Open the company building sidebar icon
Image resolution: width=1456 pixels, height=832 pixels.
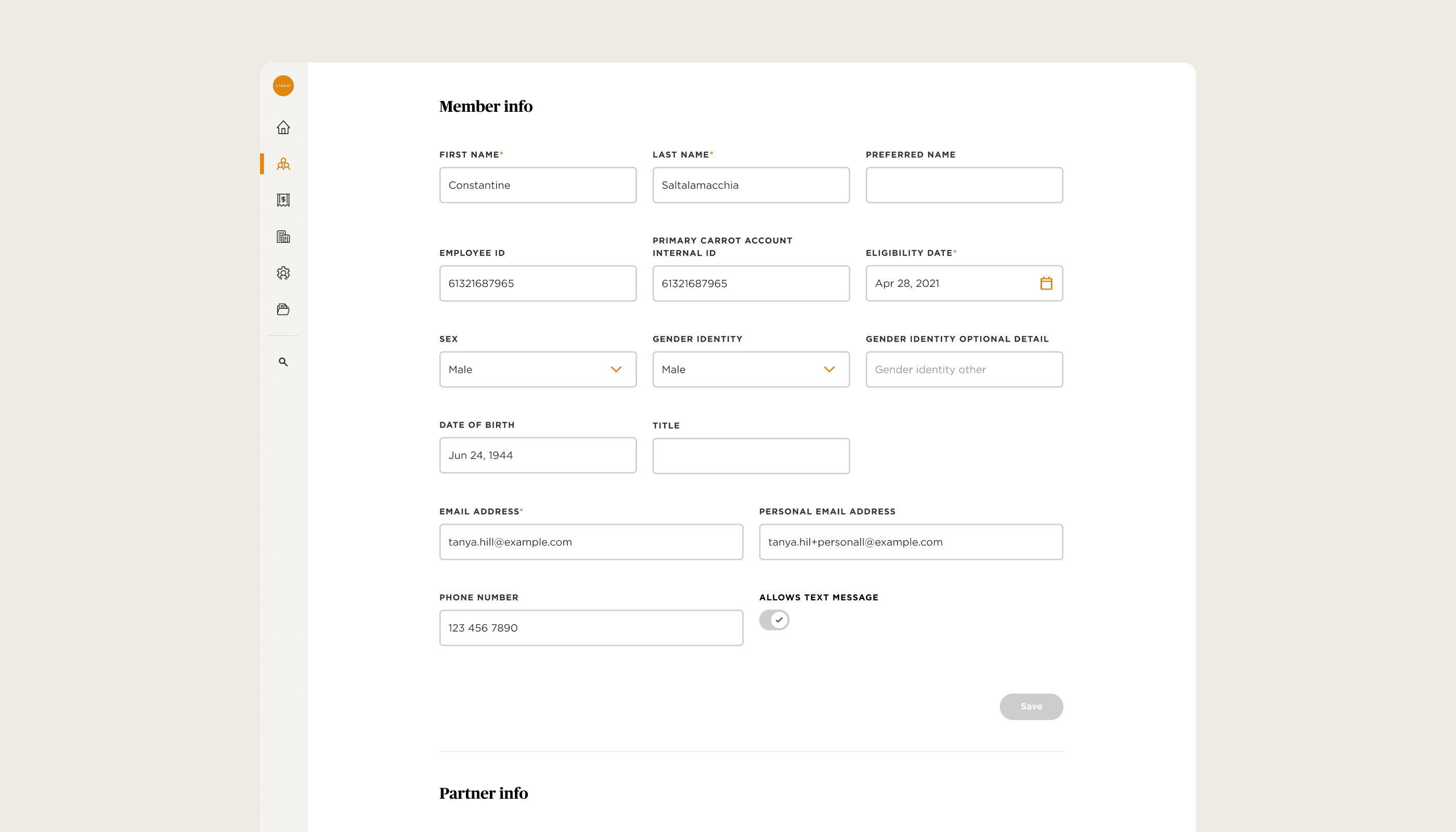point(283,237)
